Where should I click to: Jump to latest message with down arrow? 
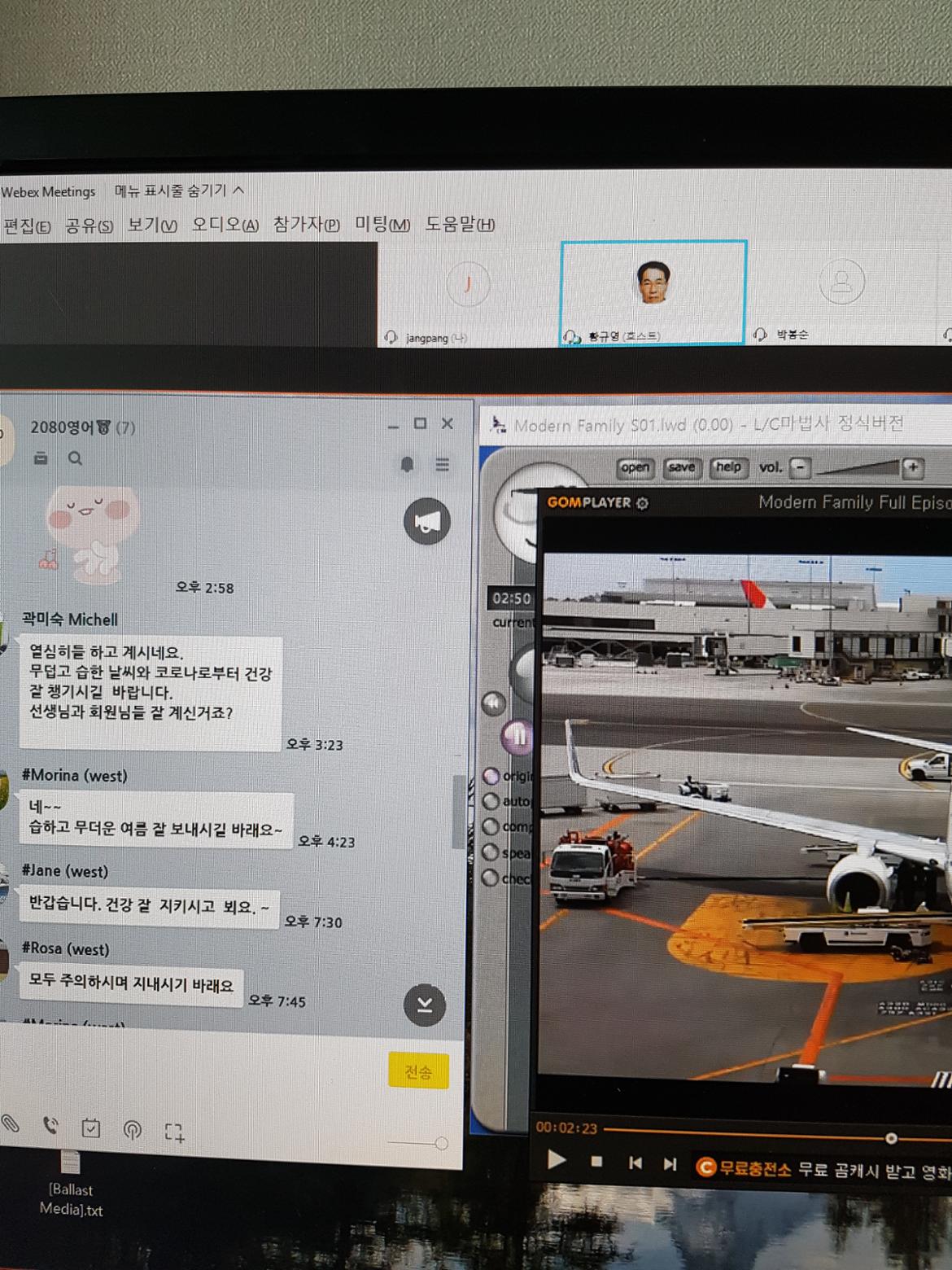pyautogui.click(x=425, y=1005)
